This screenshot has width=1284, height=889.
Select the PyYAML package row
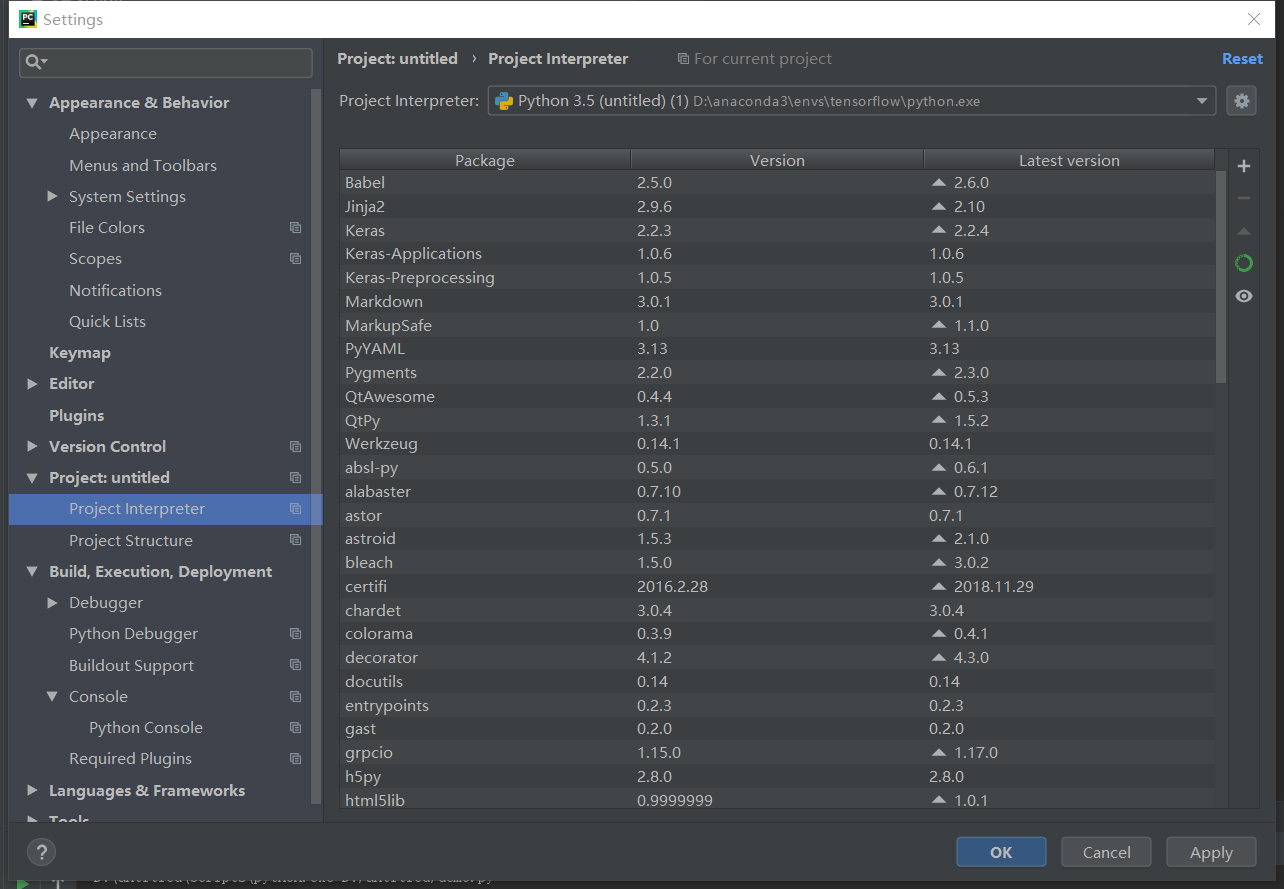777,349
